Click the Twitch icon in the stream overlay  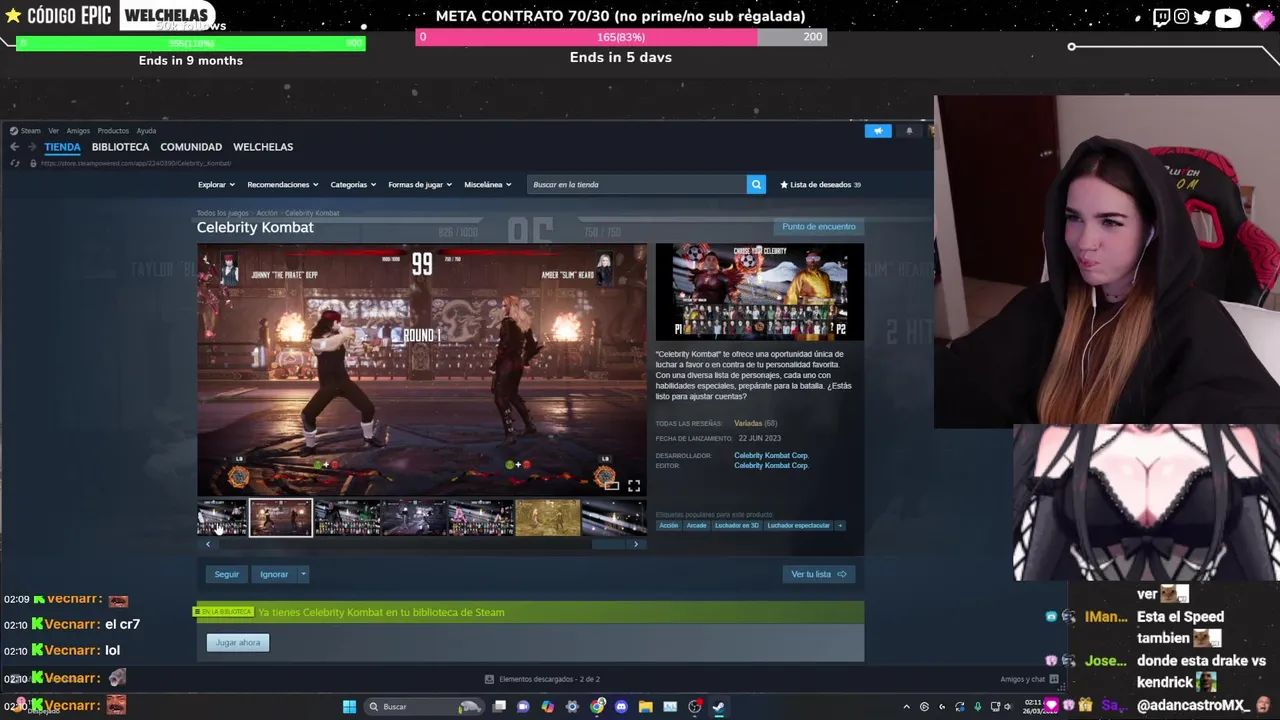(x=1161, y=17)
